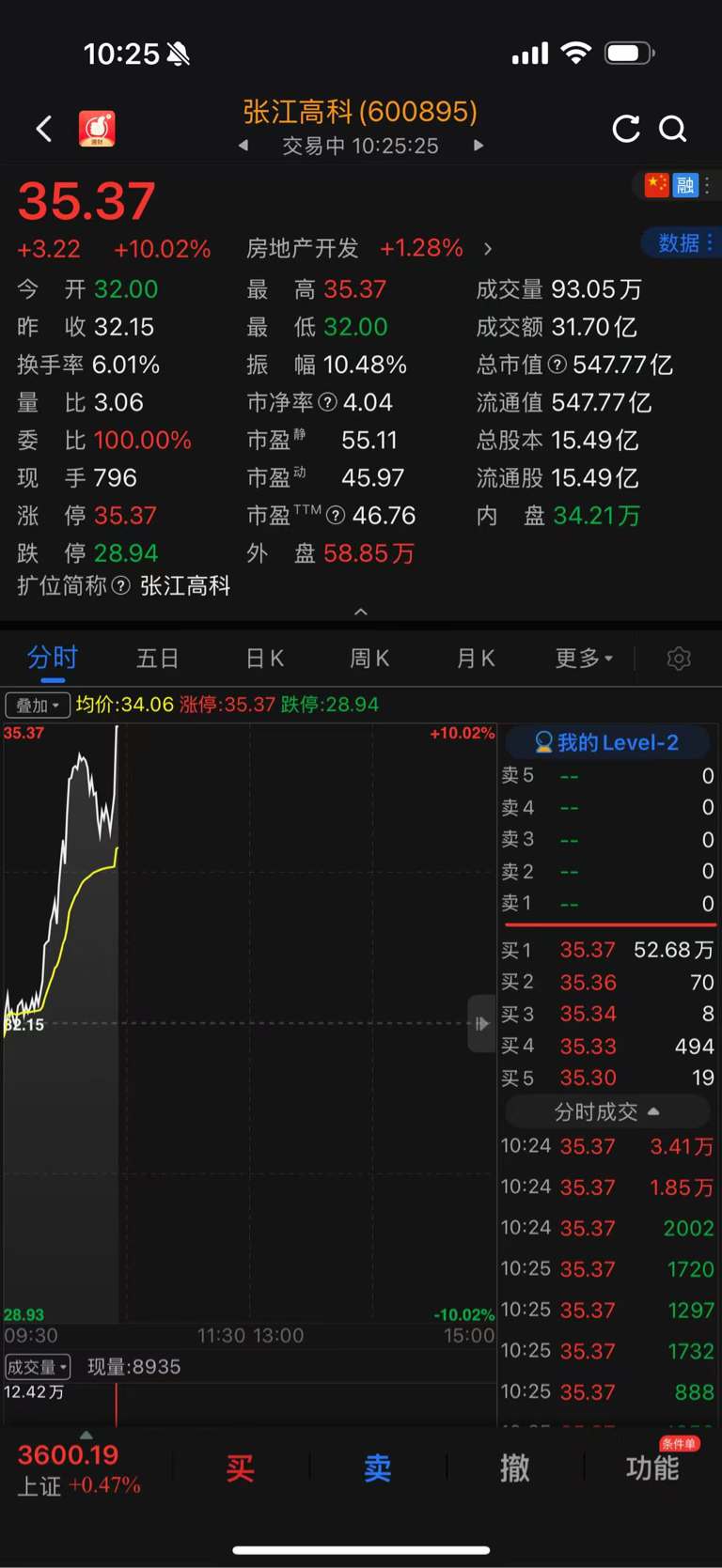Tap the red volume bar chart
The width and height of the screenshot is (722, 1568).
(117, 1405)
